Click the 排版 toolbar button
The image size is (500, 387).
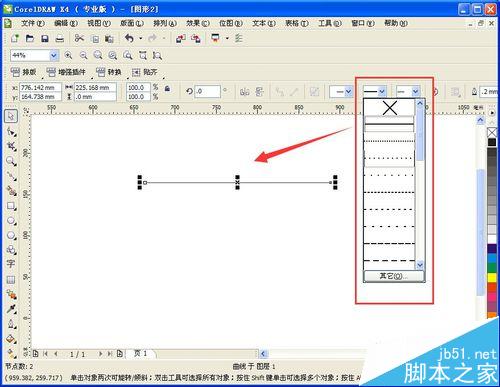point(23,72)
